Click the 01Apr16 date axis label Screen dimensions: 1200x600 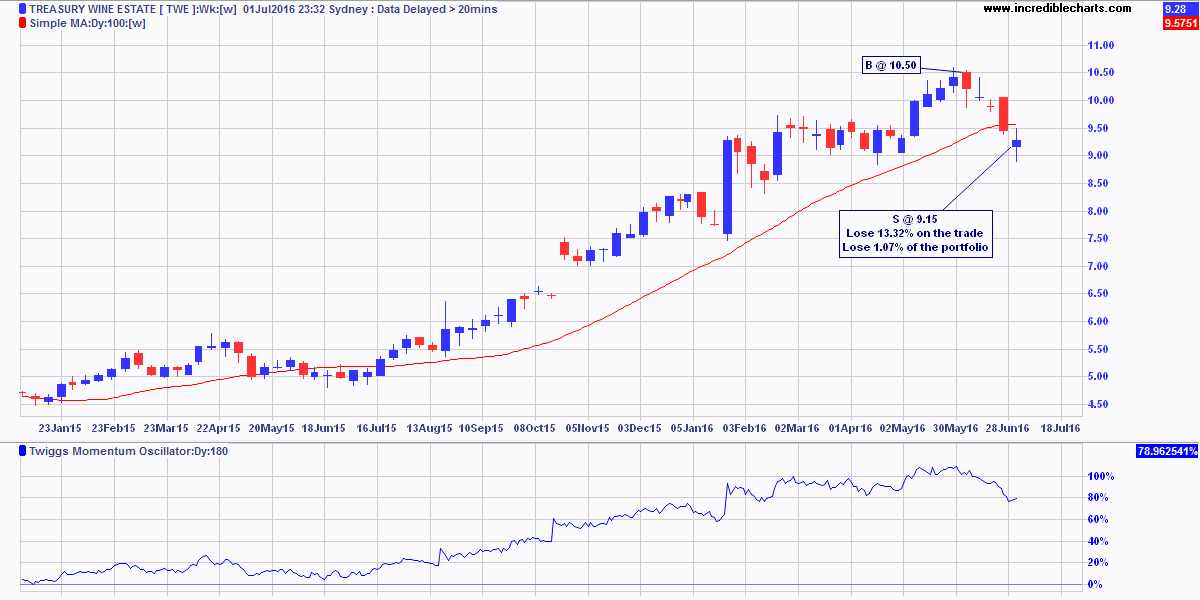850,427
